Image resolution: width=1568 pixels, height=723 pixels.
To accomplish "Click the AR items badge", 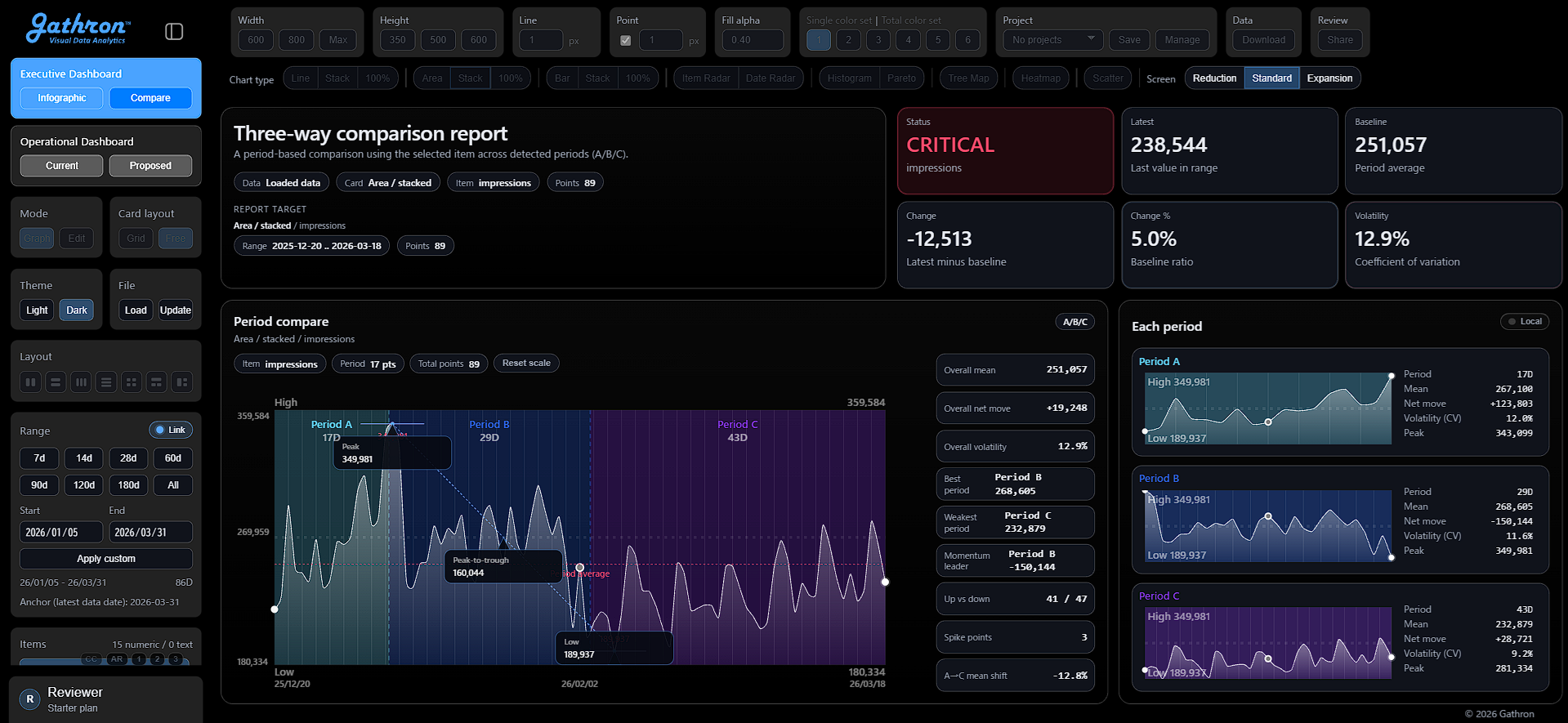I will (x=117, y=658).
